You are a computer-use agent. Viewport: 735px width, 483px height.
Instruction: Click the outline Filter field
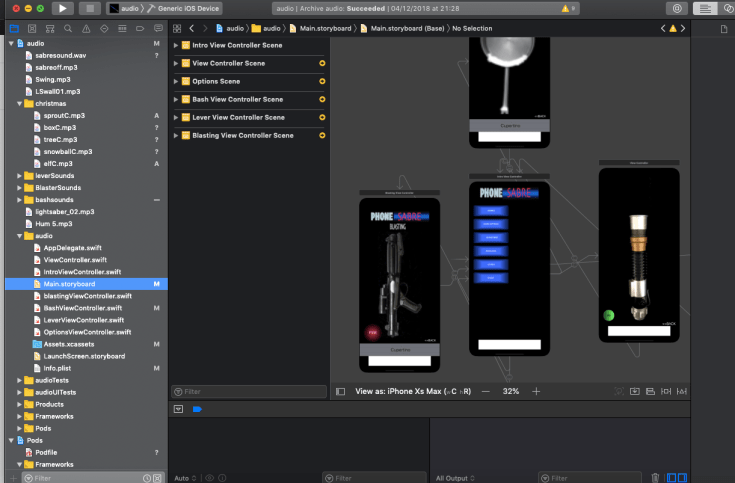249,392
